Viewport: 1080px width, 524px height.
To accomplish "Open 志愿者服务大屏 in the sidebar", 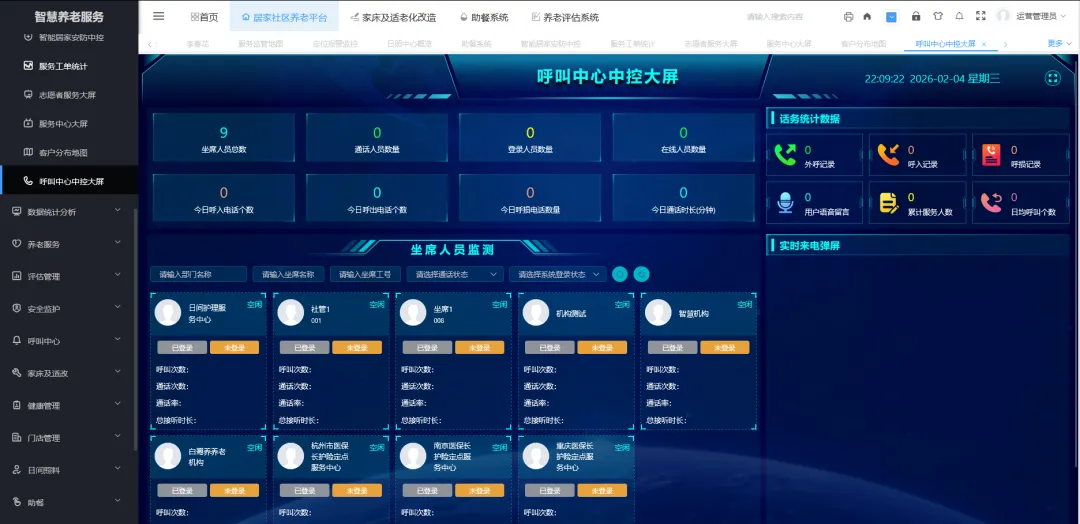I will [69, 95].
